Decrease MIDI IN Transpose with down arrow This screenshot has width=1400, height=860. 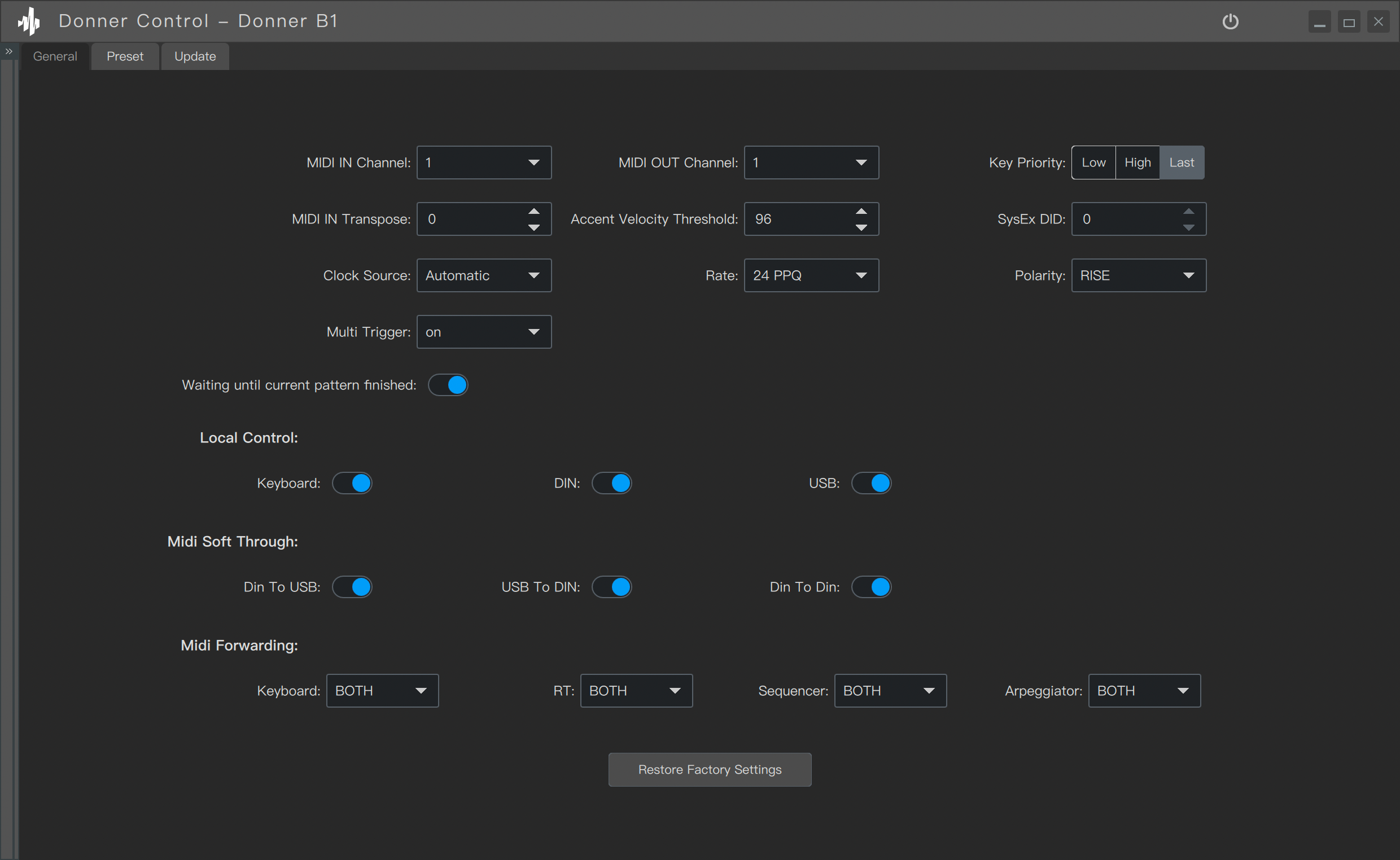click(x=533, y=227)
